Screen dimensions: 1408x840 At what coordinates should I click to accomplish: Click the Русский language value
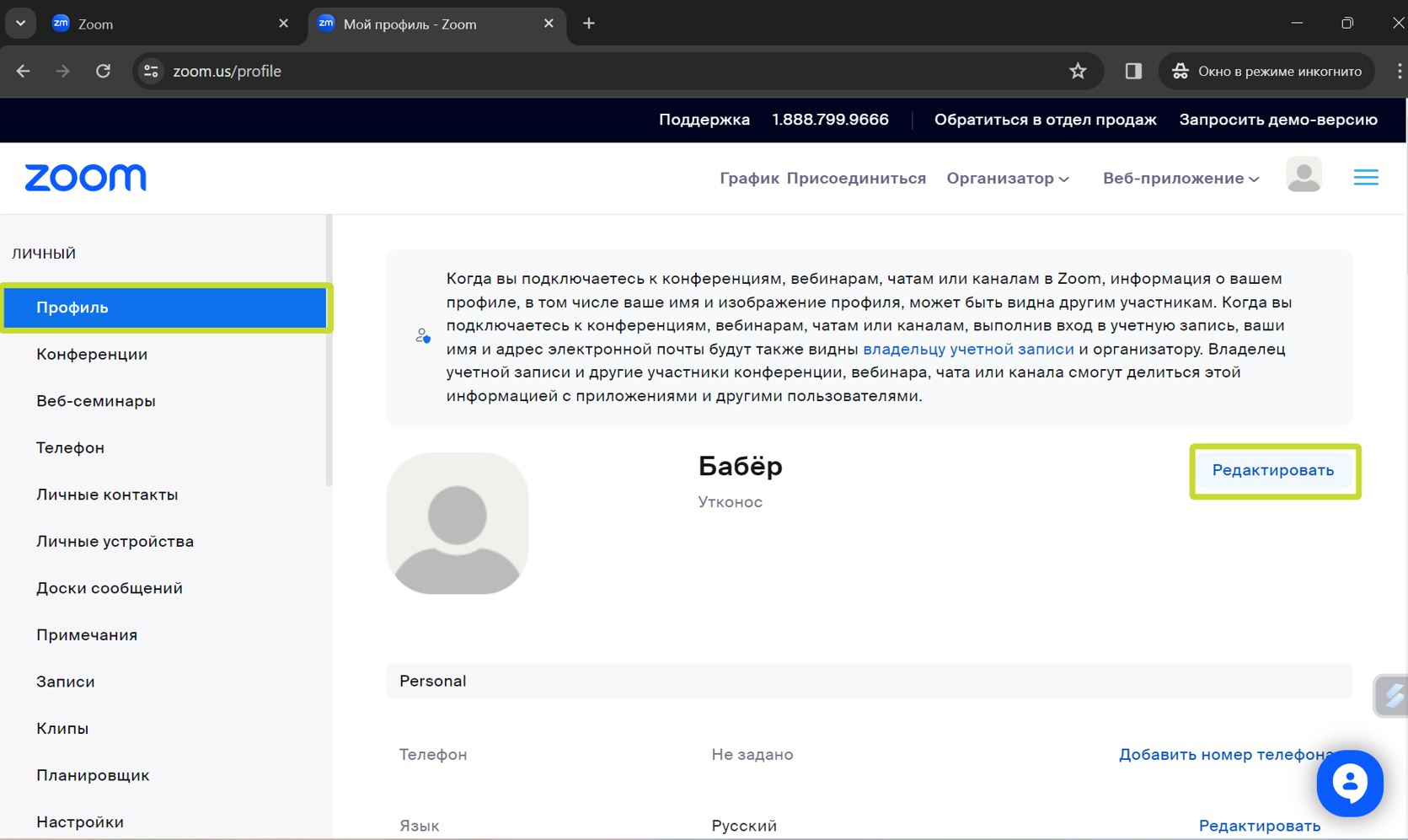coord(744,826)
